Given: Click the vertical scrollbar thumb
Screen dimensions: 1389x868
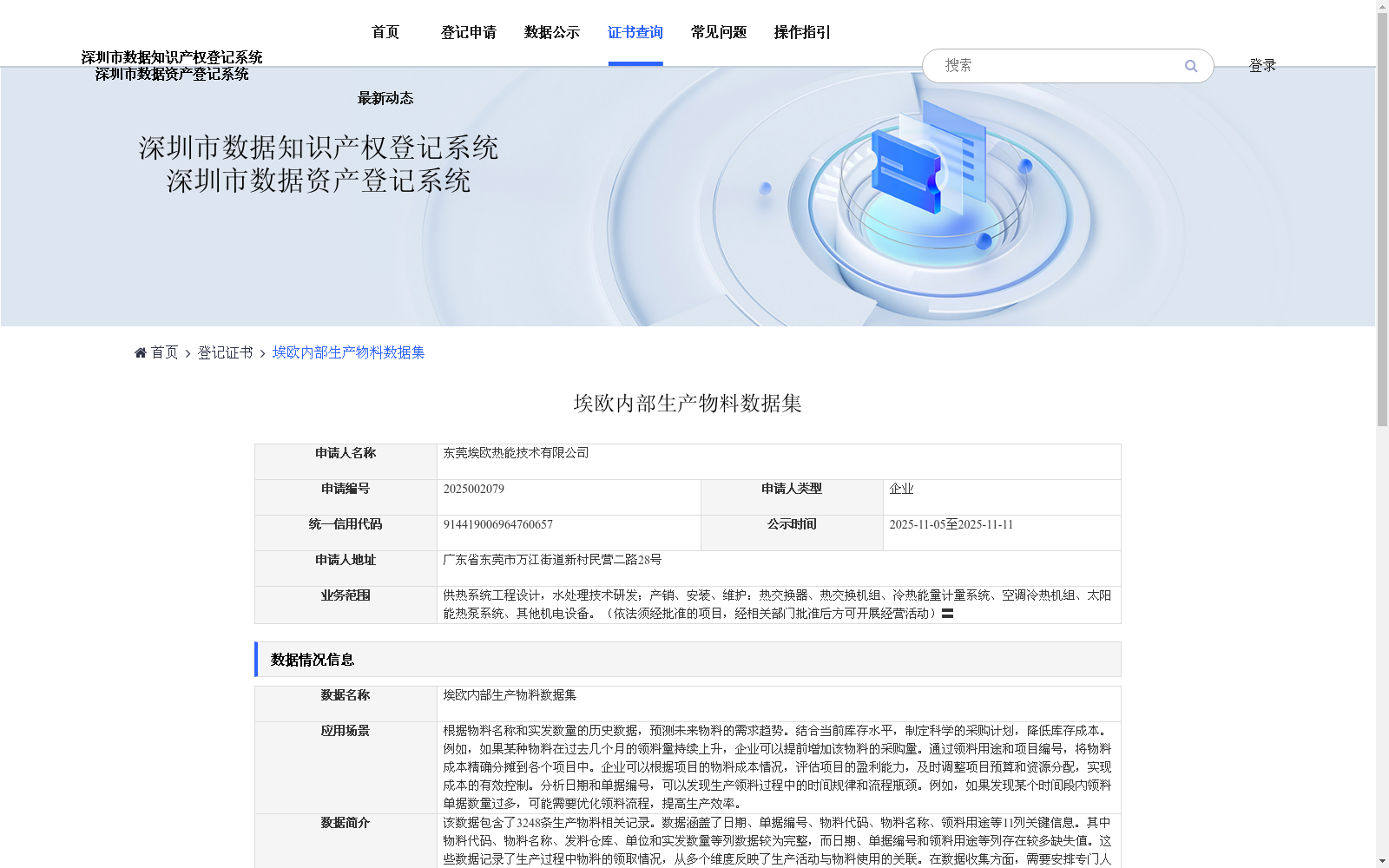Looking at the screenshot, I should pyautogui.click(x=1382, y=219).
